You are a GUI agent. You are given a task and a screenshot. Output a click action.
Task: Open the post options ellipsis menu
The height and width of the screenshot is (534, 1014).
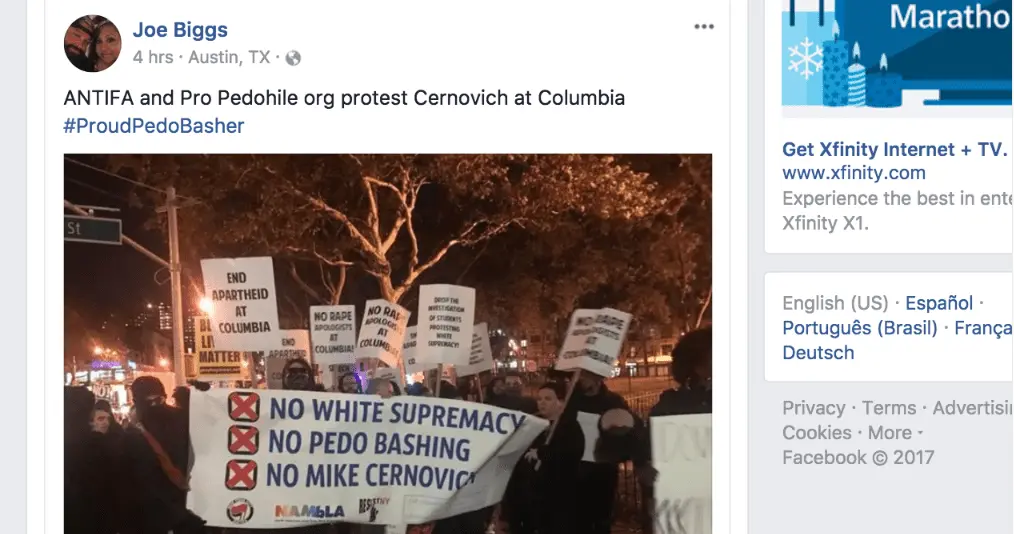click(704, 27)
